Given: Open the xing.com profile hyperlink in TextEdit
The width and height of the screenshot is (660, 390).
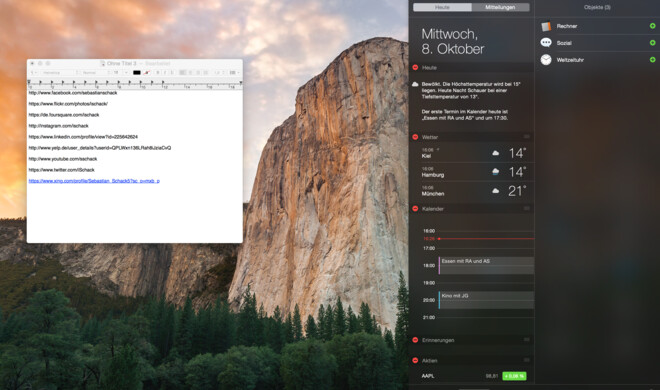Looking at the screenshot, I should click(x=94, y=181).
